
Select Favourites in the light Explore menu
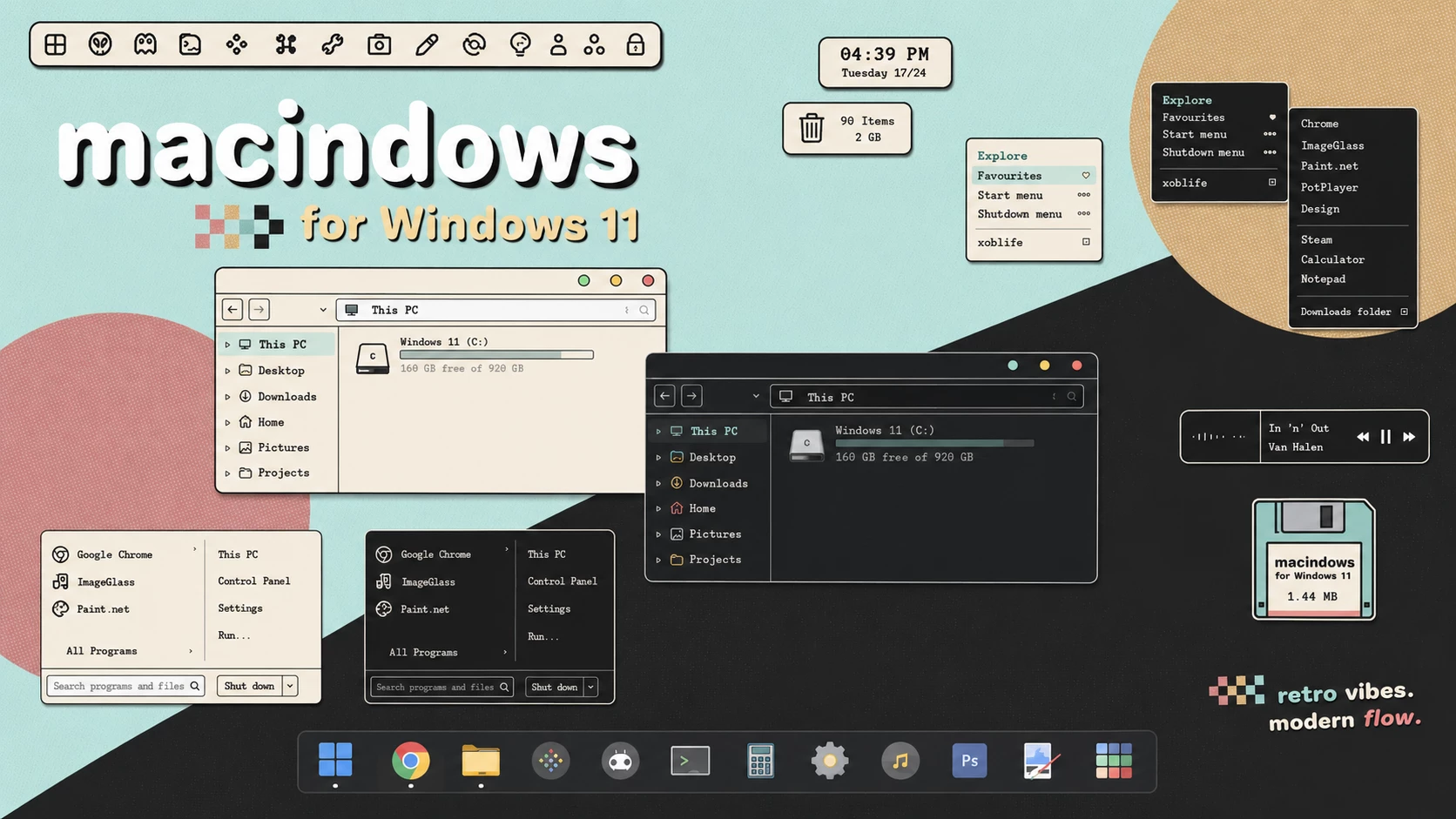pyautogui.click(x=1034, y=176)
